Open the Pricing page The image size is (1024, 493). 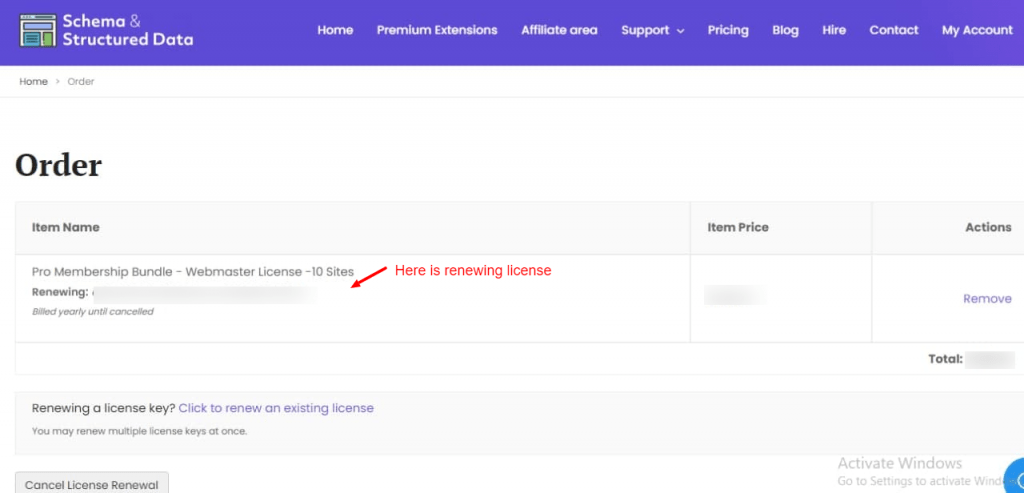728,30
